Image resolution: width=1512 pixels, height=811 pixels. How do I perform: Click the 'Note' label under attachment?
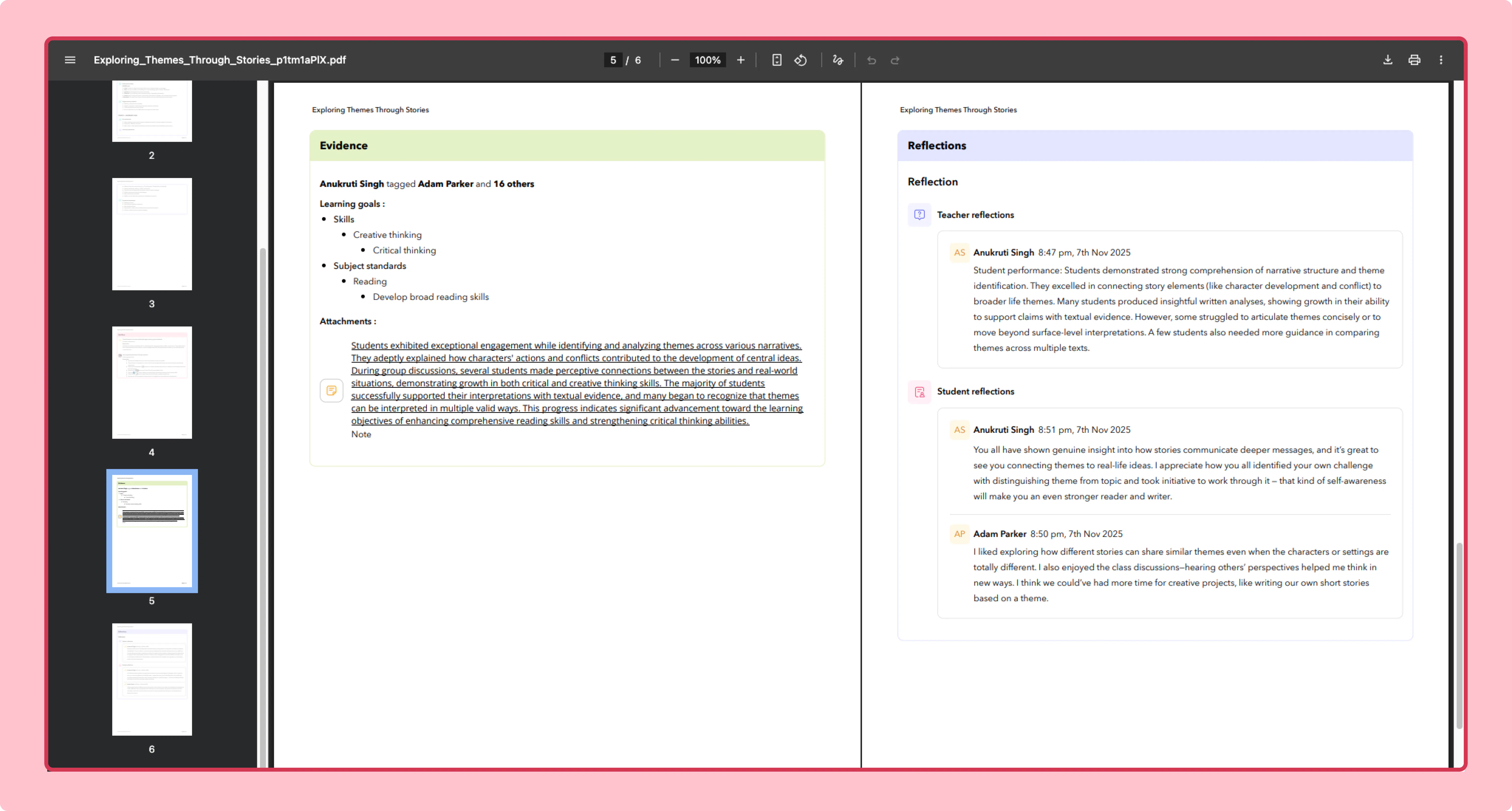pos(361,434)
